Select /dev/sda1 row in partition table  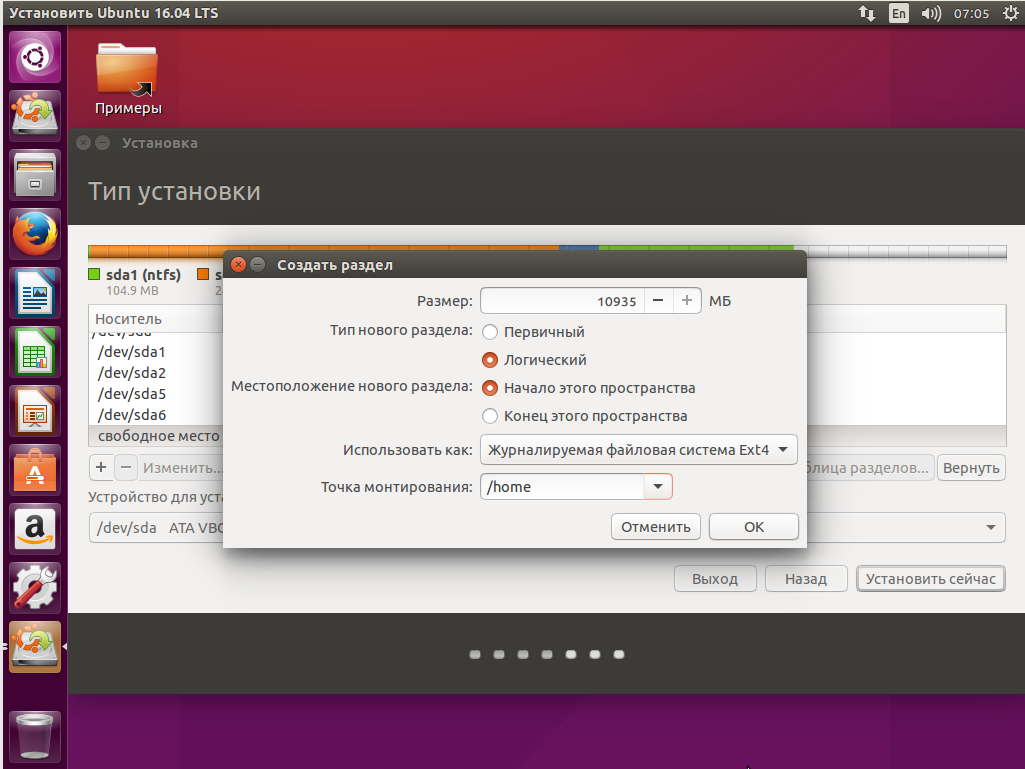pos(157,352)
